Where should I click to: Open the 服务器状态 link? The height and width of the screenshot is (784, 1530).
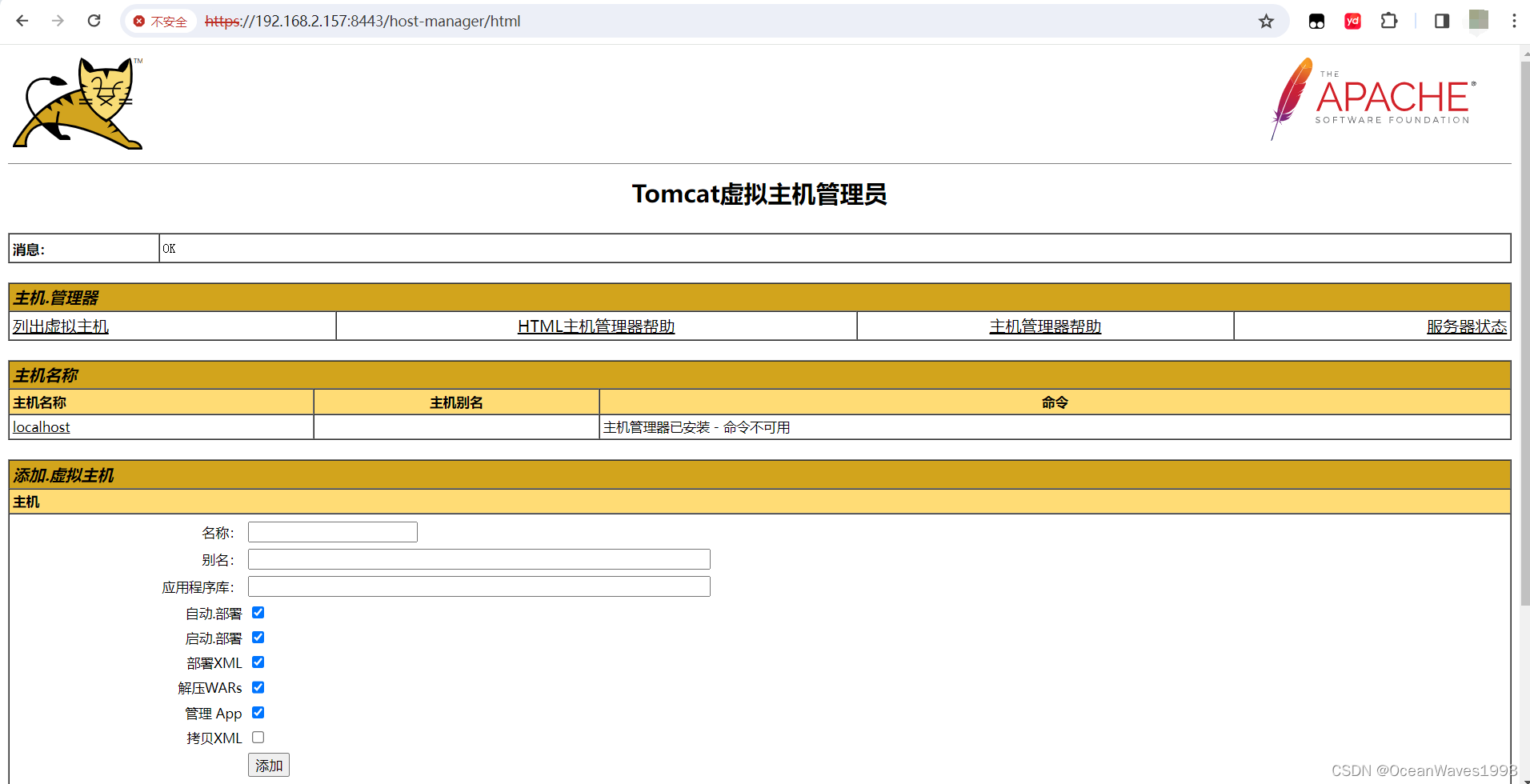(x=1467, y=326)
